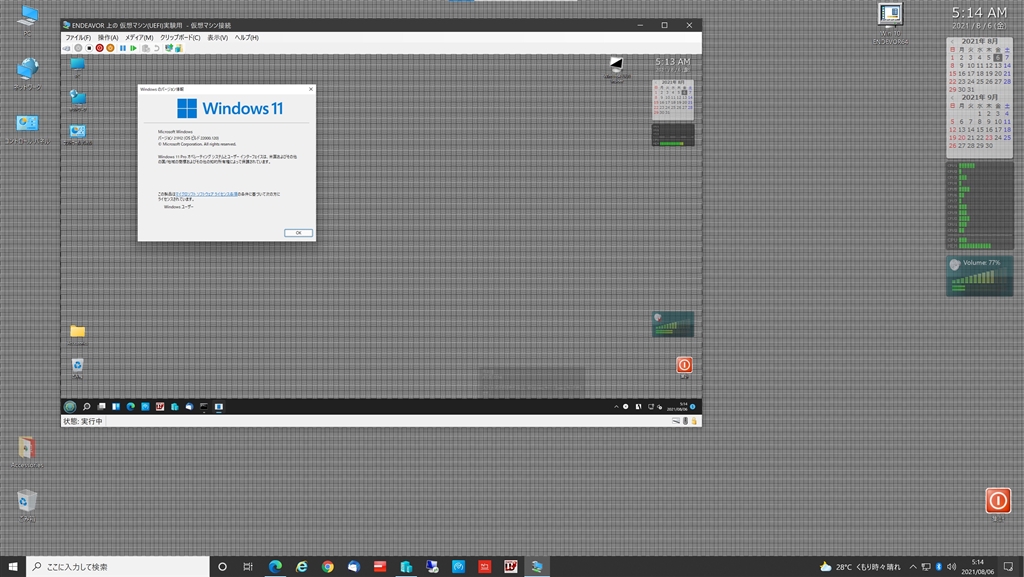Open the 操作(A) menu
1024x577 pixels.
point(108,38)
